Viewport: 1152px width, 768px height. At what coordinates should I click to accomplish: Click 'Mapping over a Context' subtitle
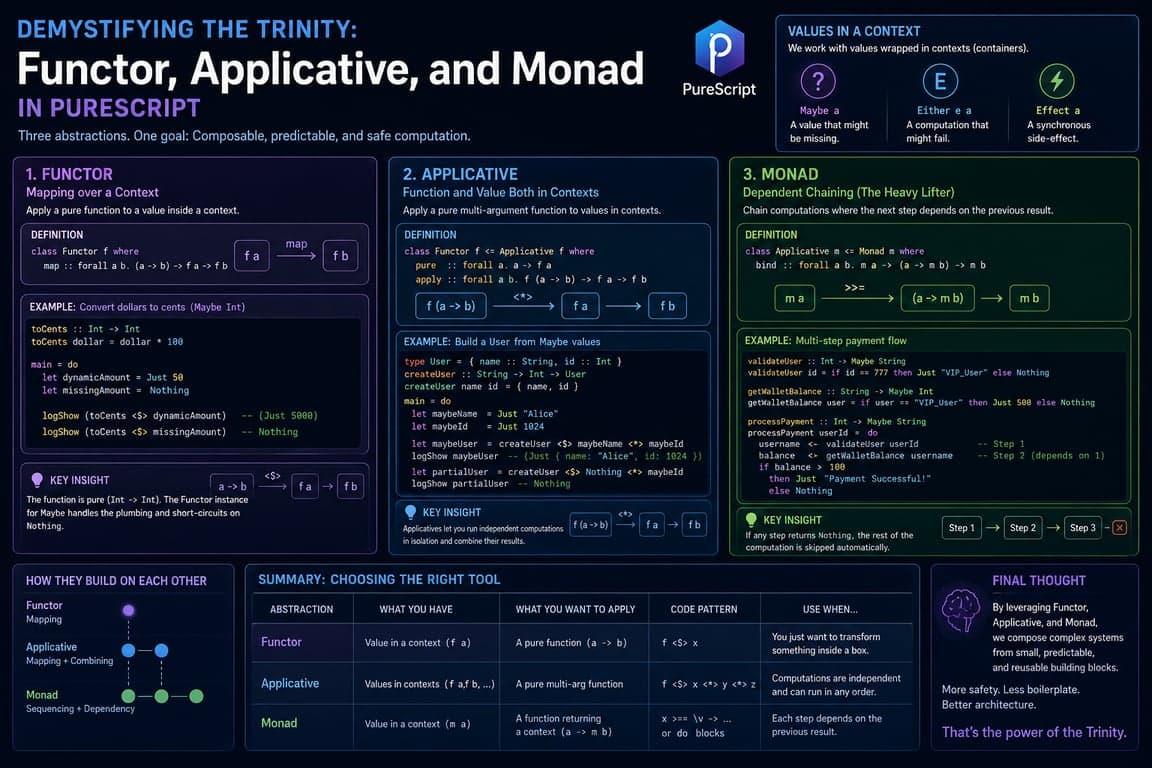(x=93, y=193)
